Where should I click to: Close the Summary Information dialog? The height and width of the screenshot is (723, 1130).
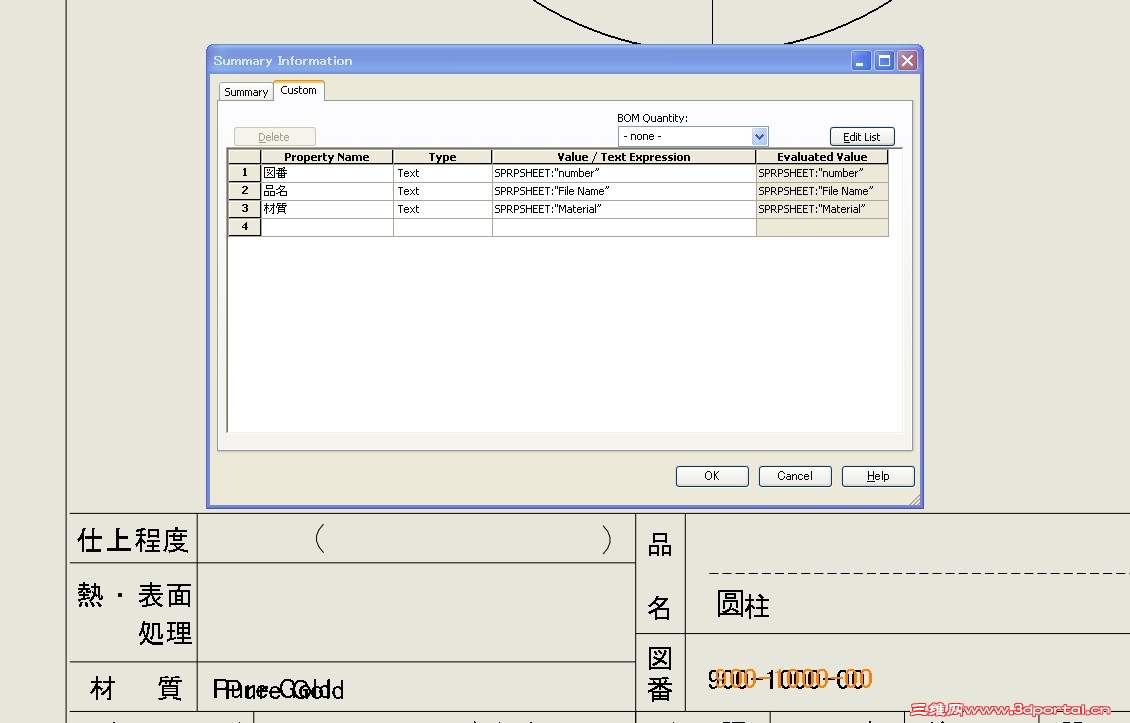(x=907, y=61)
